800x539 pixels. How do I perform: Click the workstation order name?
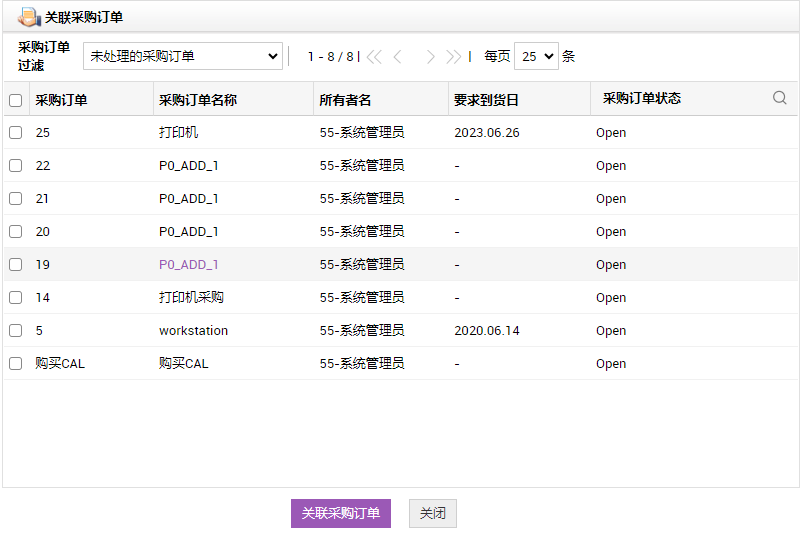click(x=193, y=331)
